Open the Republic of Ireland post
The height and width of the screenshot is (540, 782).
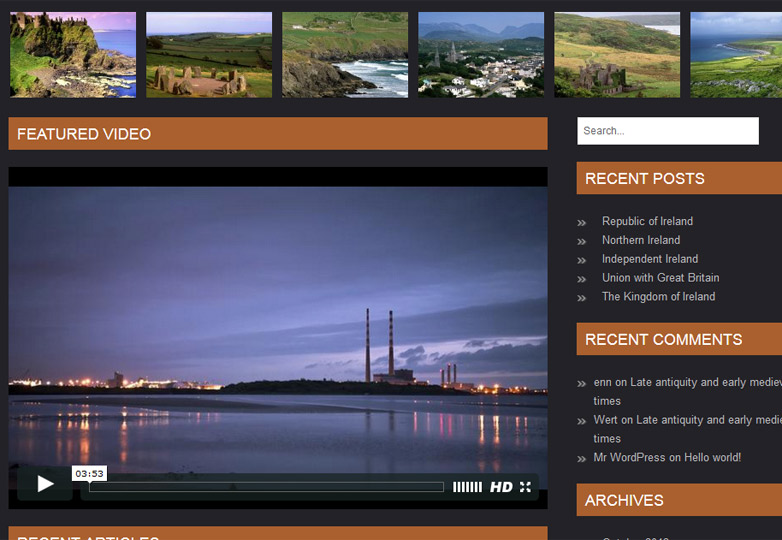click(x=647, y=221)
